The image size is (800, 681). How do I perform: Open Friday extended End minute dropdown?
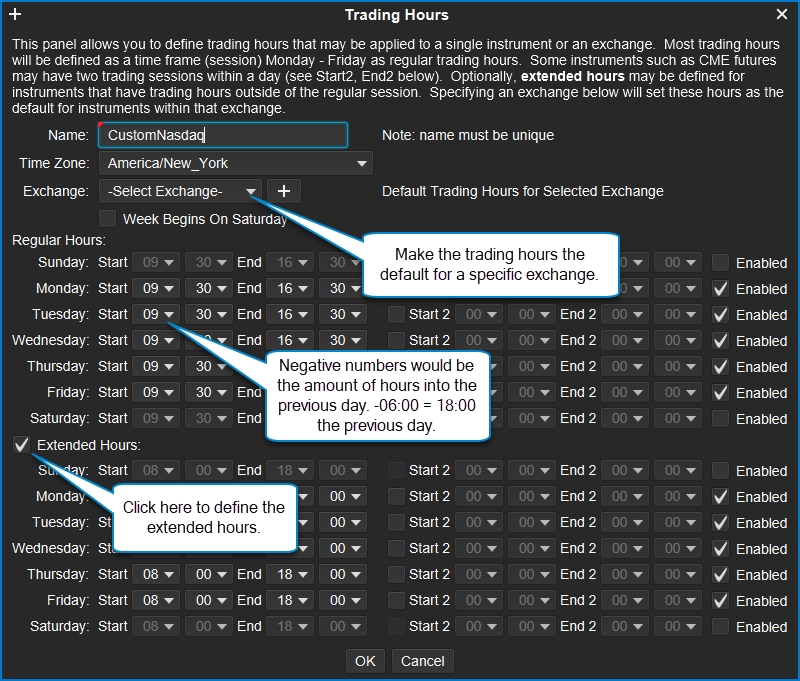click(x=345, y=600)
